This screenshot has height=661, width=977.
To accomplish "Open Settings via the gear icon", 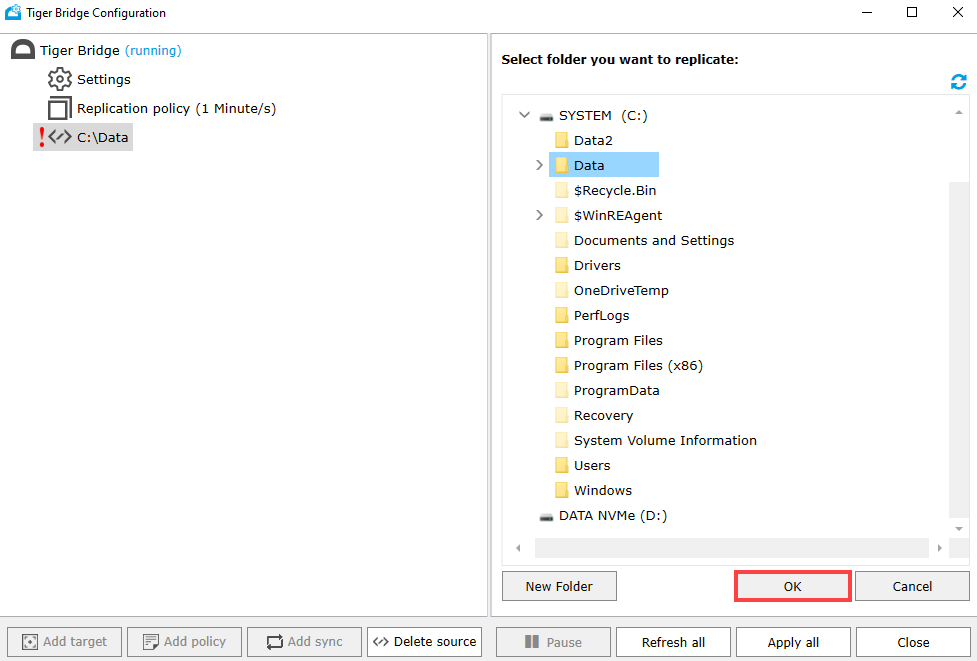I will (60, 79).
